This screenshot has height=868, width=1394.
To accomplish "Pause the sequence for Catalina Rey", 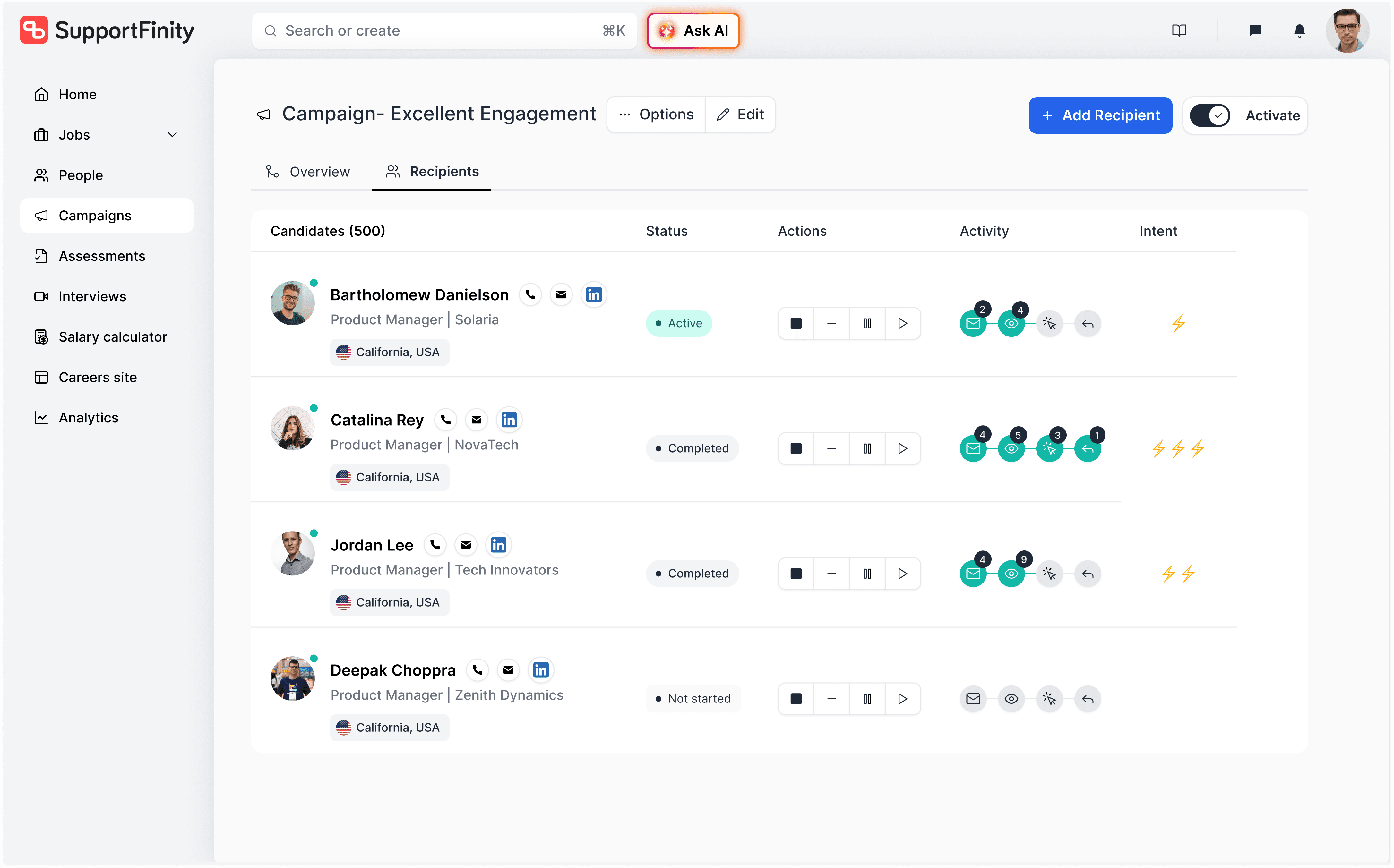I will 867,448.
